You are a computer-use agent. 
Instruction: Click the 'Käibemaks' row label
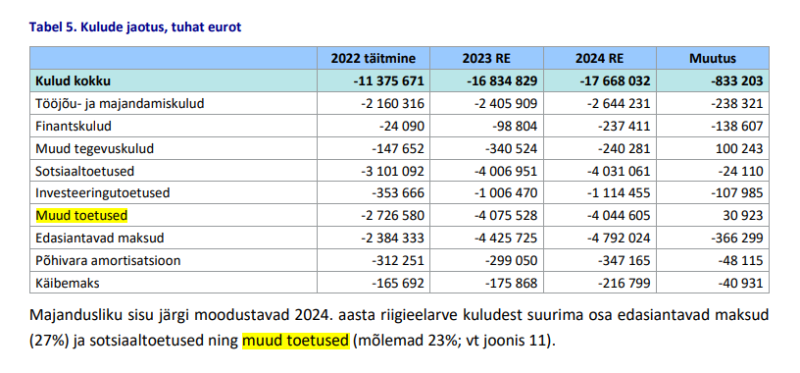coord(67,283)
